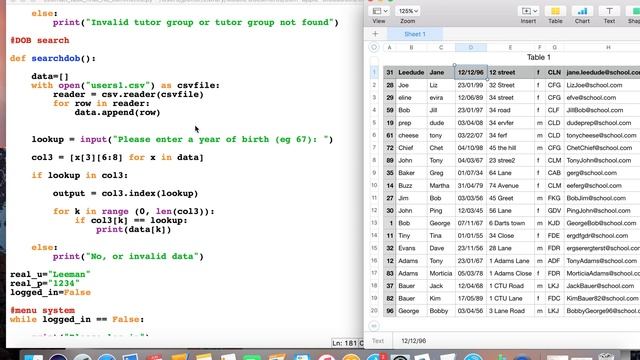Click cell containing Morticia
Viewport: 640px width, 360px height.
point(441,273)
